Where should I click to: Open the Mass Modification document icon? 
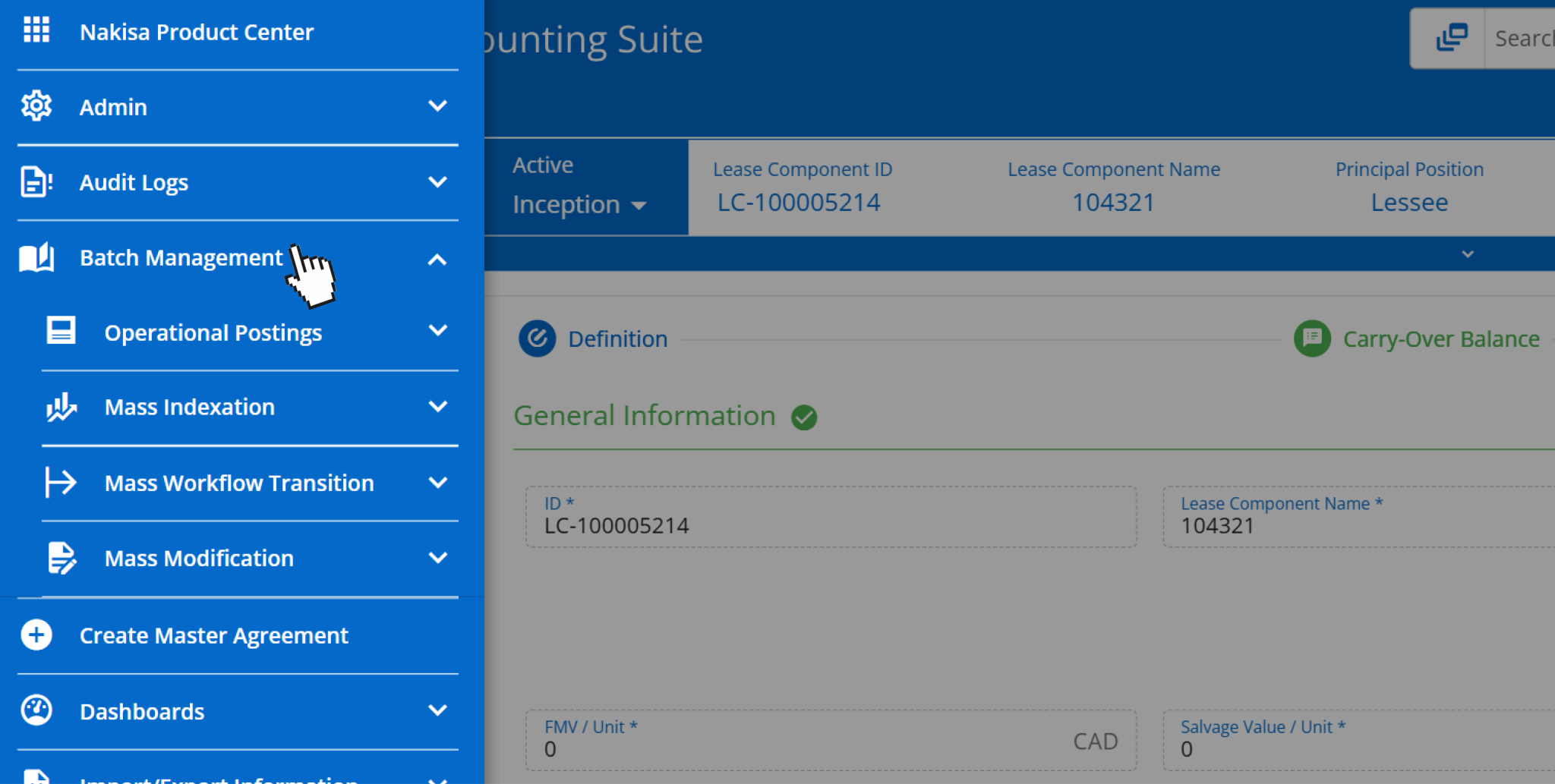[x=61, y=558]
